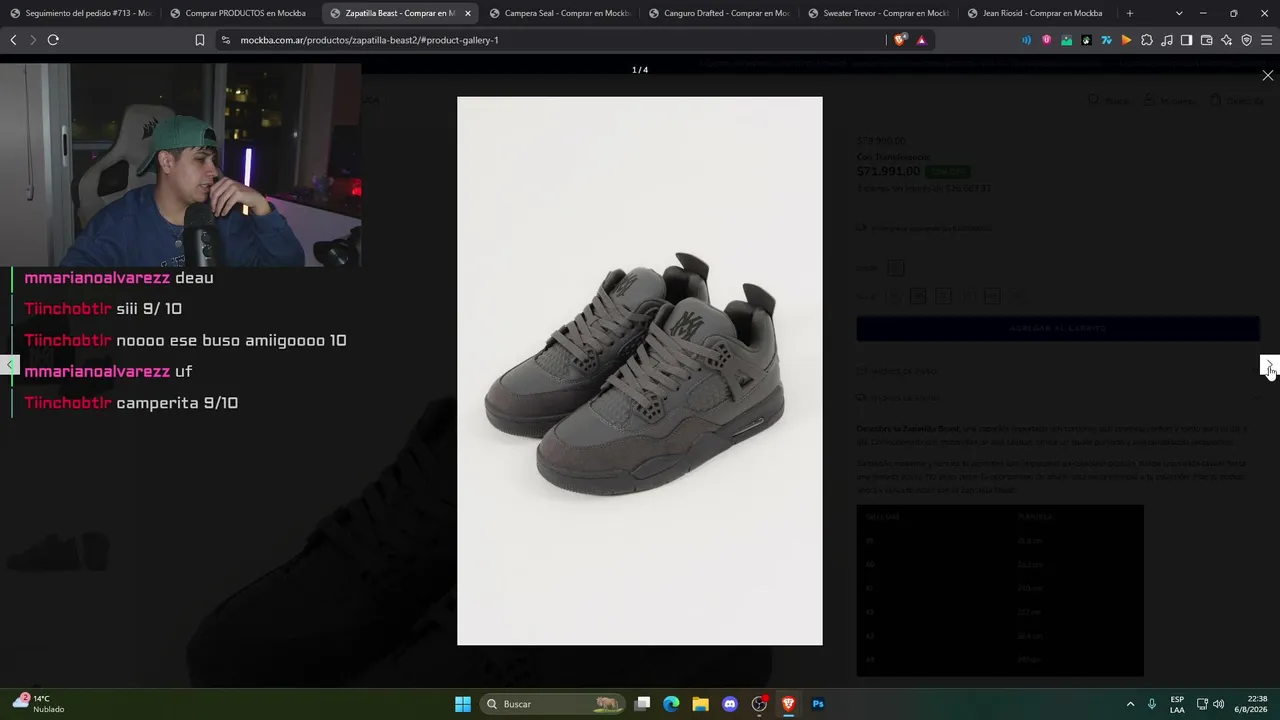Viewport: 1280px width, 720px height.
Task: Click the green arrow beside the chat overlay
Action: click(9, 364)
